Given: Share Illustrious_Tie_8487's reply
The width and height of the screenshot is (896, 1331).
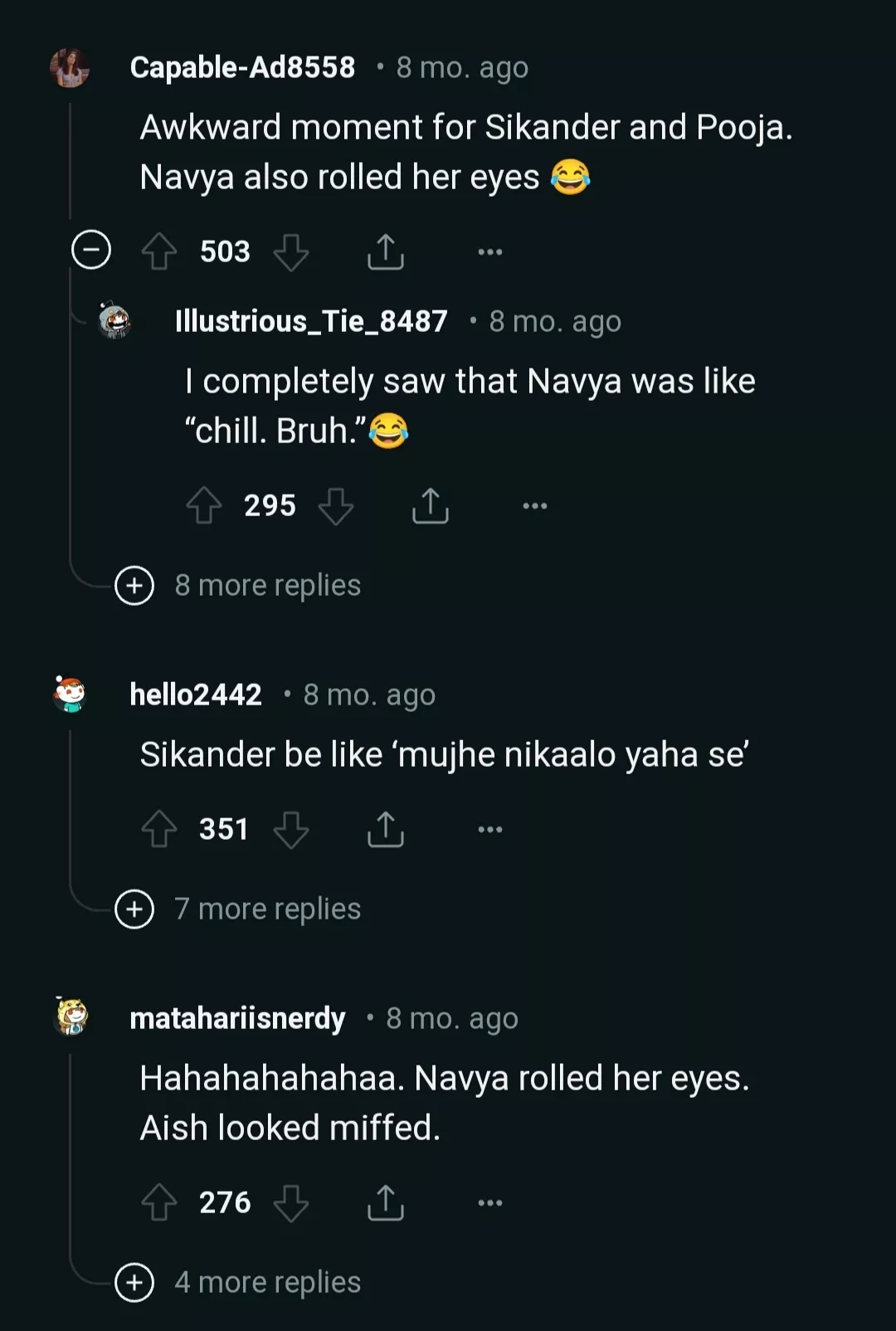Looking at the screenshot, I should click(431, 505).
